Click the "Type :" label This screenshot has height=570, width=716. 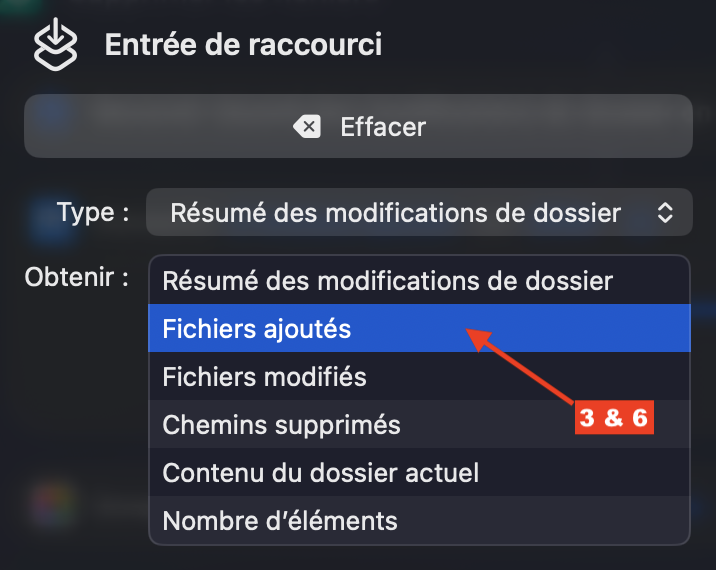pos(93,212)
